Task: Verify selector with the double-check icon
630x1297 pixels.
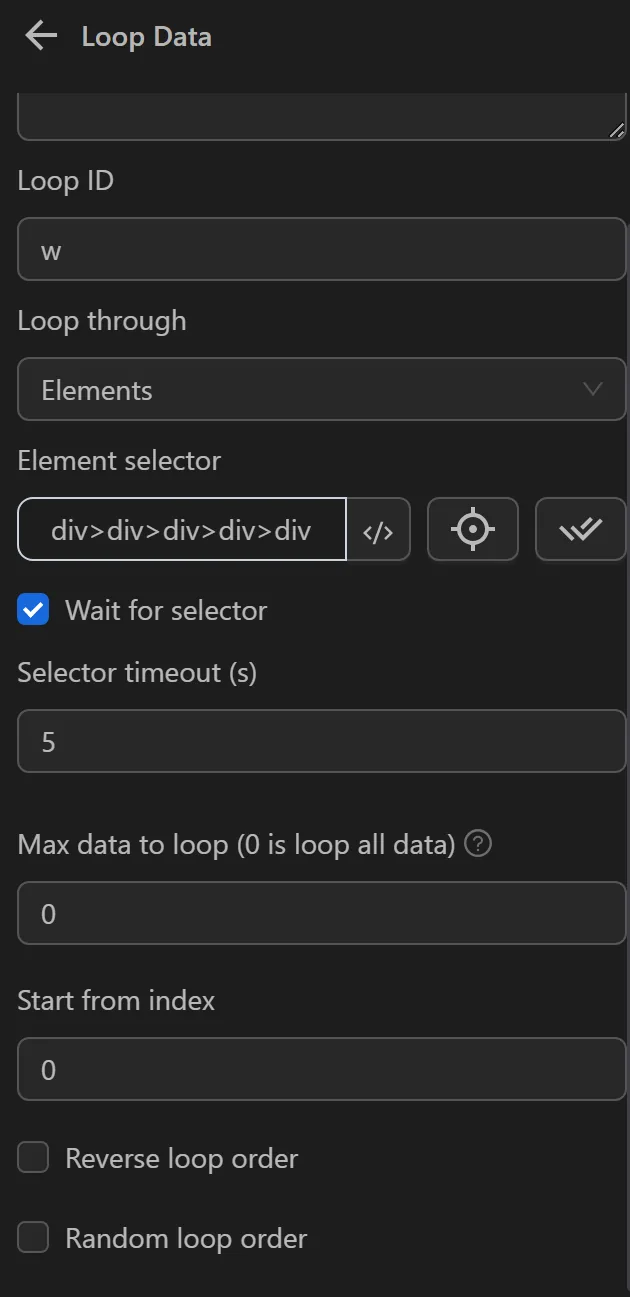Action: pos(580,529)
